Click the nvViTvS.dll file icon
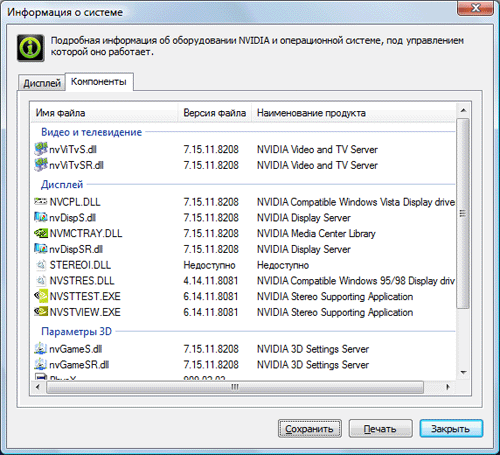This screenshot has width=500, height=455. click(41, 149)
